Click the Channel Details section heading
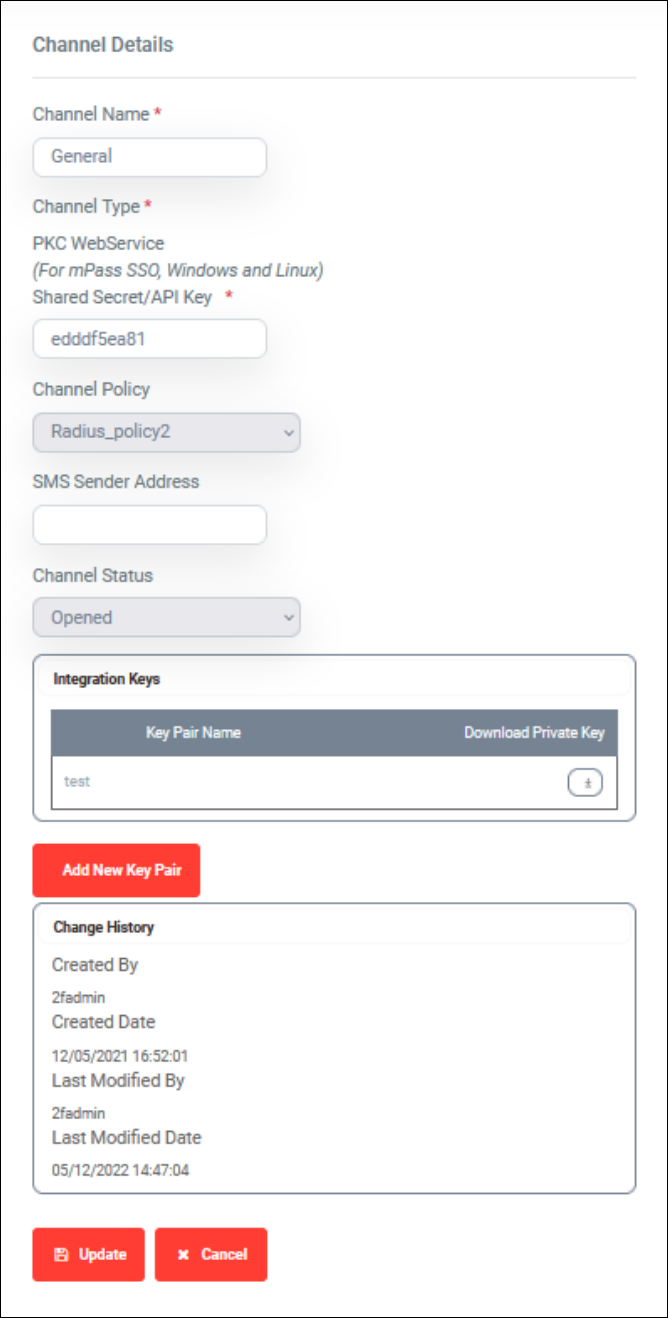Screen dimensions: 668x1318 [x=103, y=45]
